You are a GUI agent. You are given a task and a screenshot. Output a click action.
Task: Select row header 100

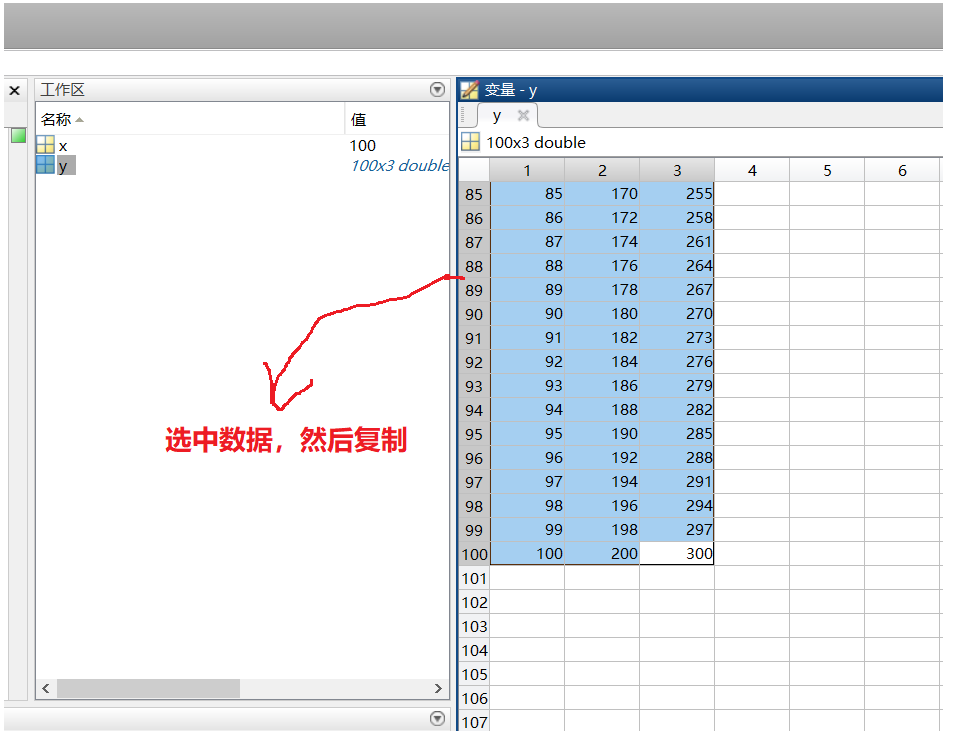474,554
